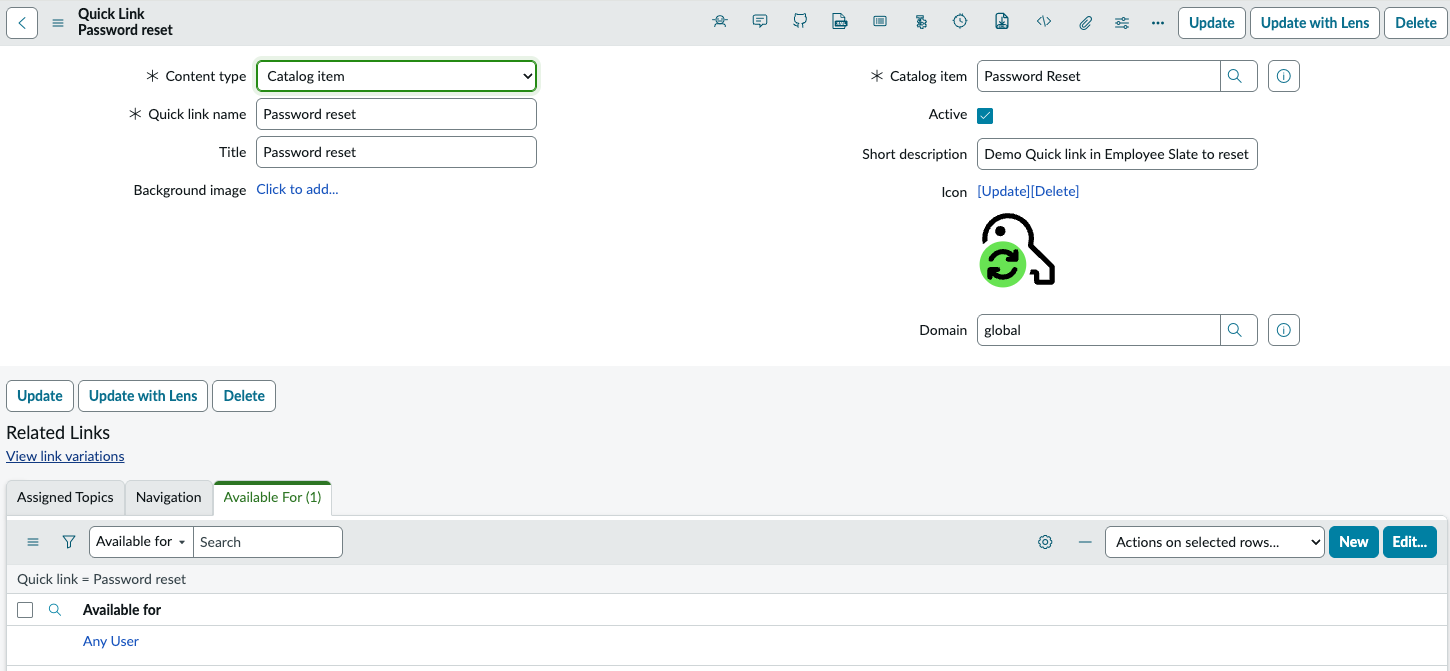This screenshot has height=671, width=1450.
Task: Open list personalize gear icon
Action: pos(1045,542)
